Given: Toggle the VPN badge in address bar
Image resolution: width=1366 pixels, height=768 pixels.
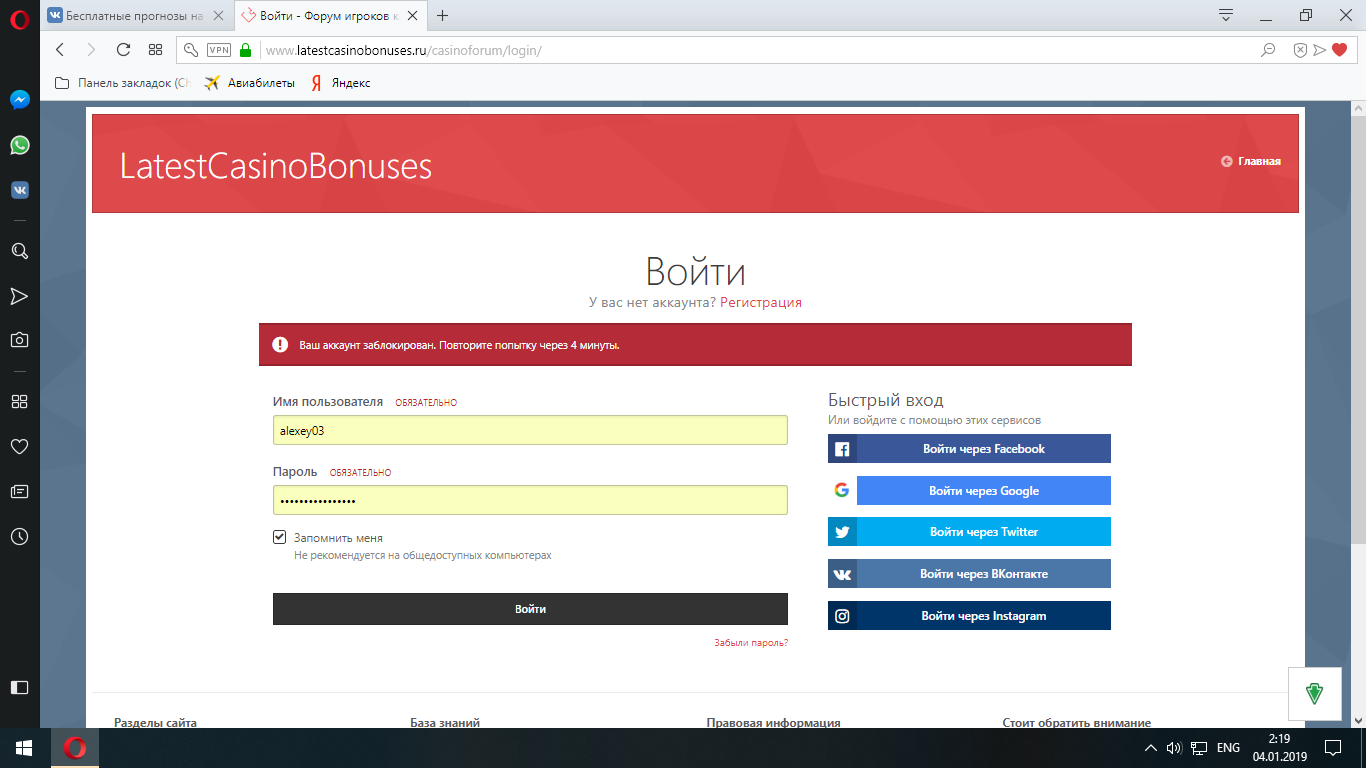Looking at the screenshot, I should click(x=218, y=50).
